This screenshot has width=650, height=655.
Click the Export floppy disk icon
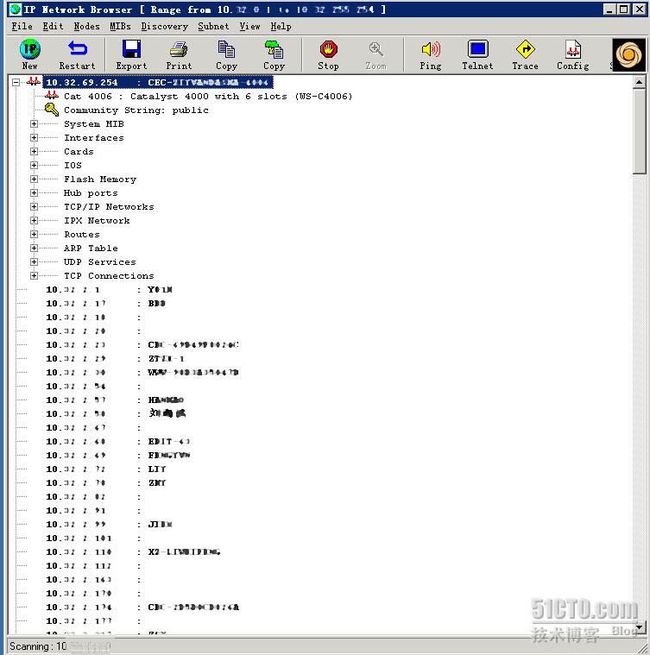131,49
